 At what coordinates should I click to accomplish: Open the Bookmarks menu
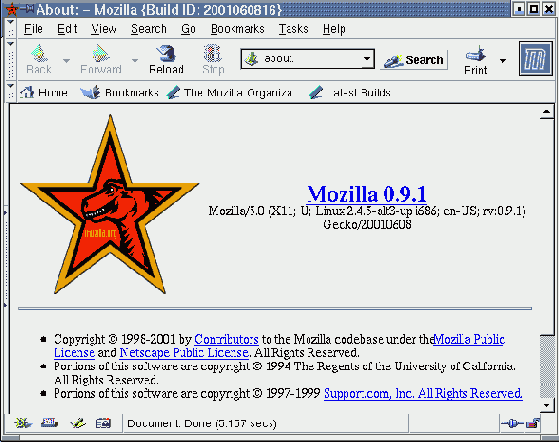tap(237, 29)
